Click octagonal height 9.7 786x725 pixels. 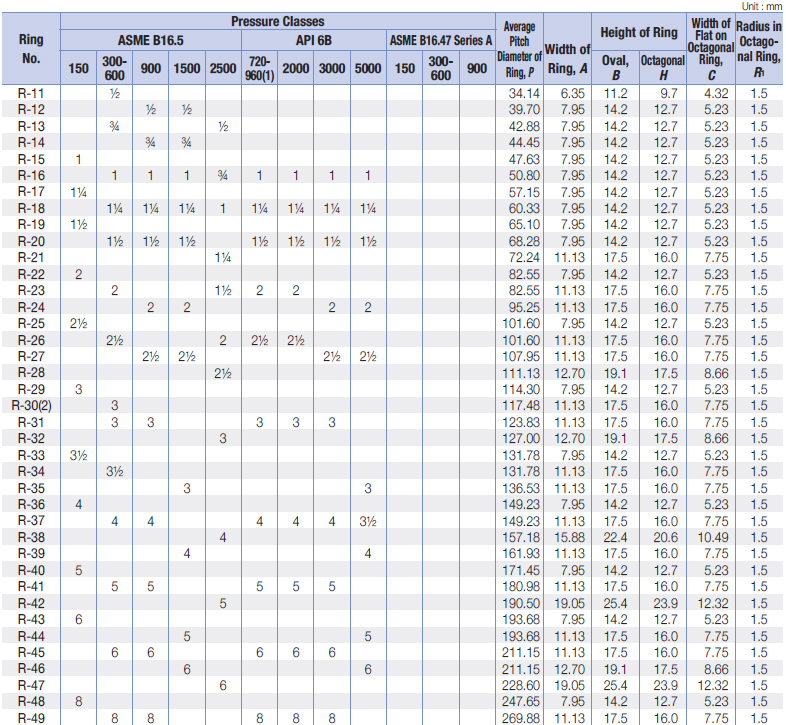(669, 93)
